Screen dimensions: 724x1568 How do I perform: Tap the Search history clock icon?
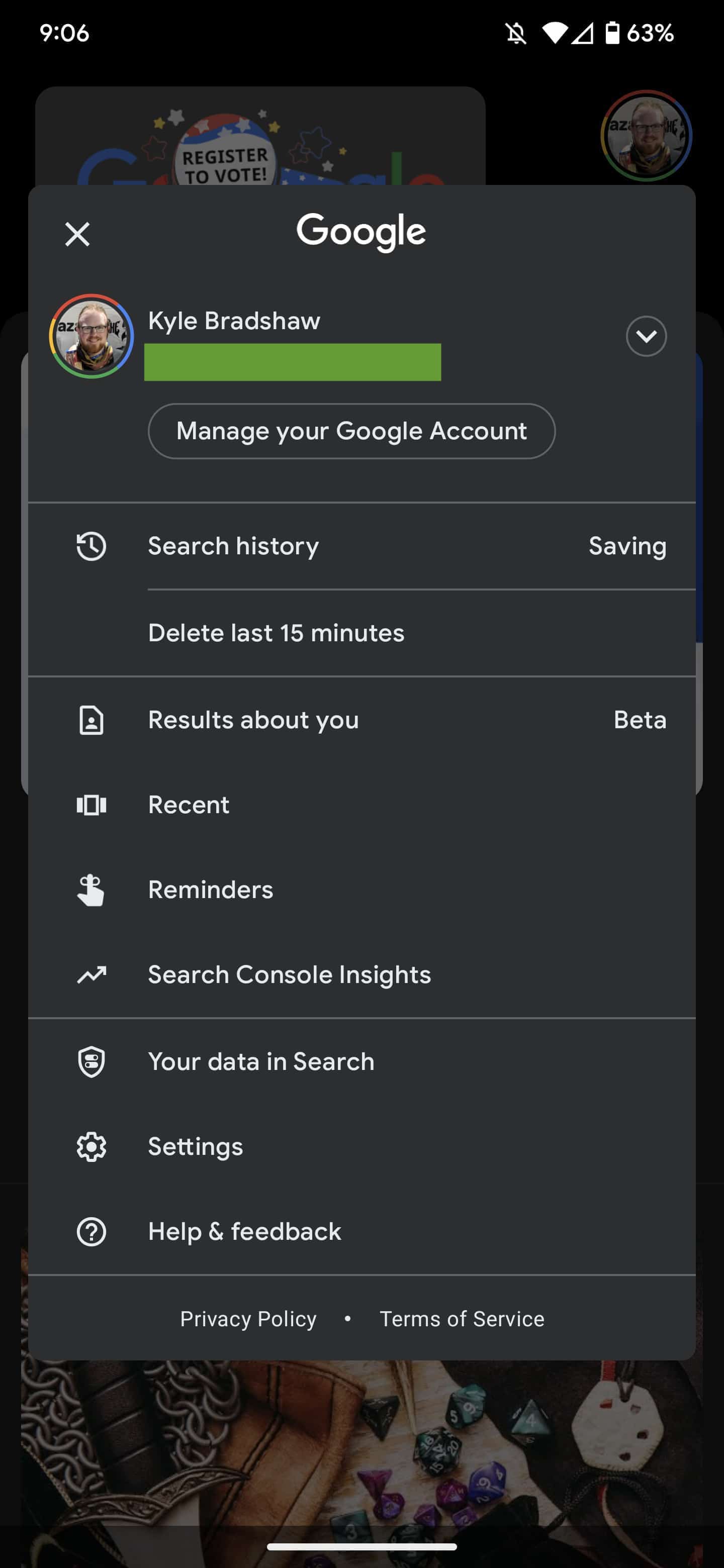[x=92, y=546]
